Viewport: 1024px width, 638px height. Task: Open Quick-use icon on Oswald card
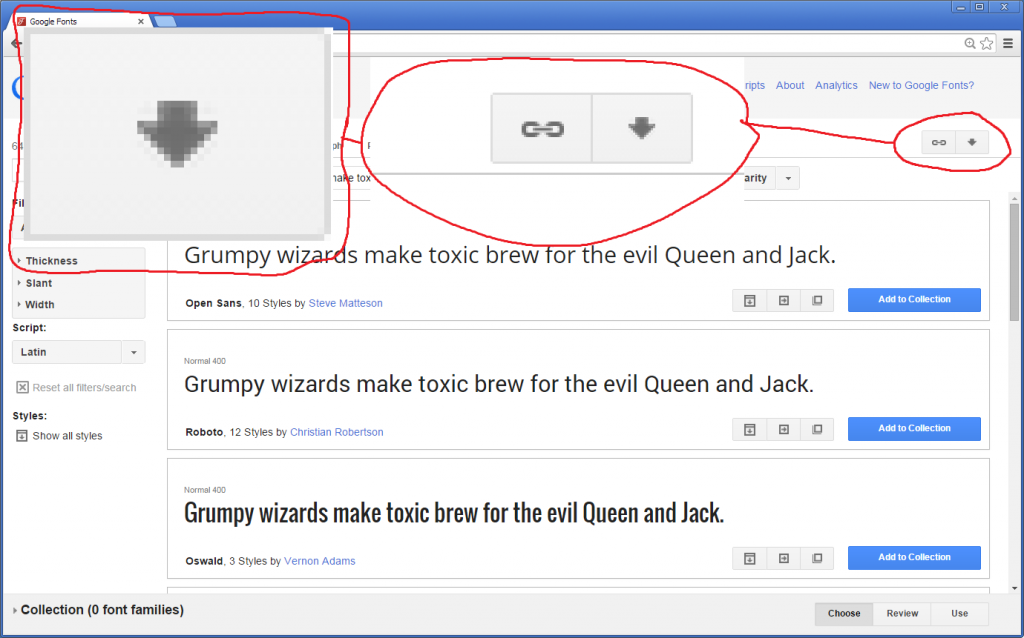tap(784, 558)
